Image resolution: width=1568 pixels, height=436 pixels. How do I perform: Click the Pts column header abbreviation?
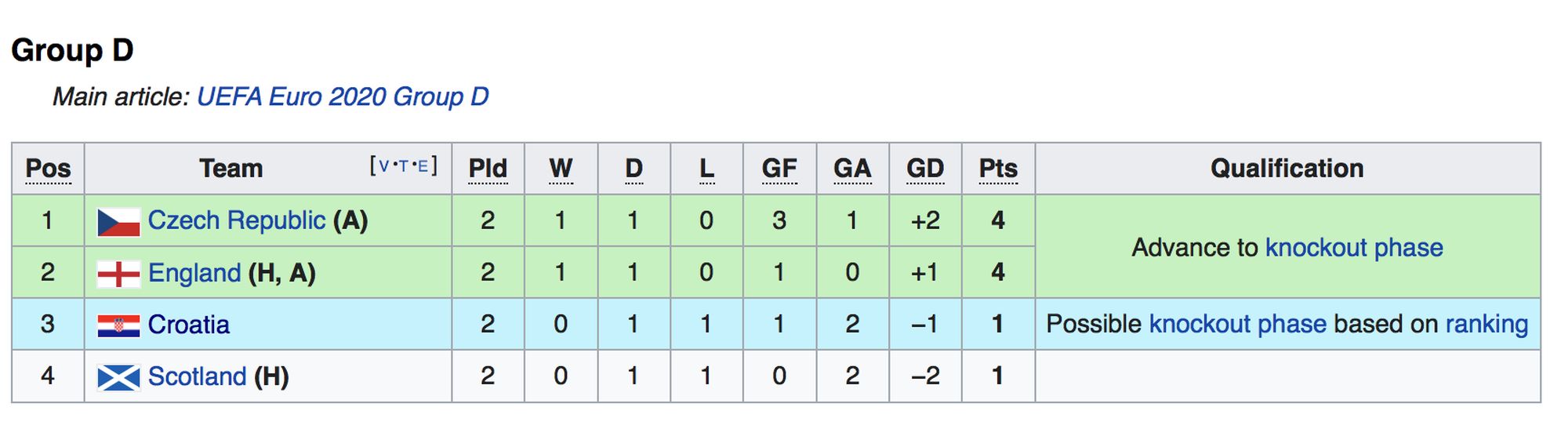click(998, 169)
